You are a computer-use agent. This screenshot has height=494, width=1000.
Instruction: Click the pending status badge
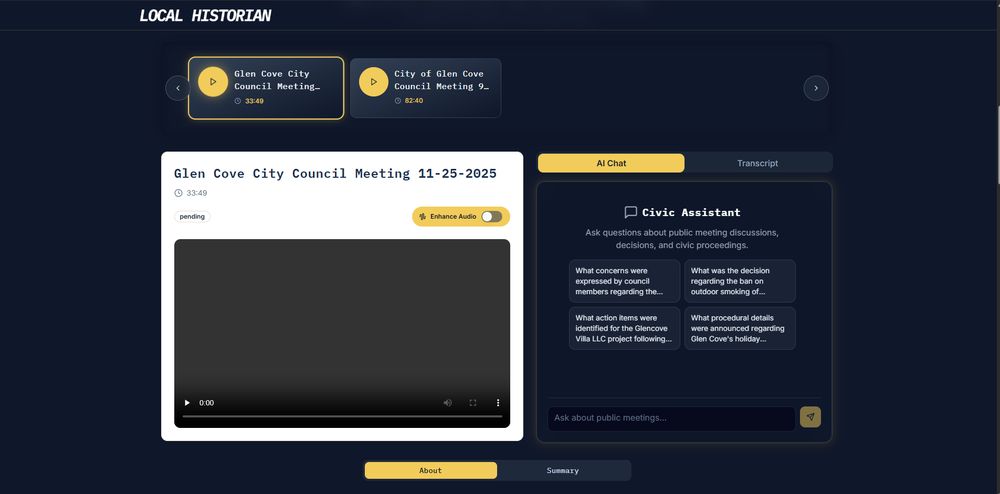click(x=192, y=217)
